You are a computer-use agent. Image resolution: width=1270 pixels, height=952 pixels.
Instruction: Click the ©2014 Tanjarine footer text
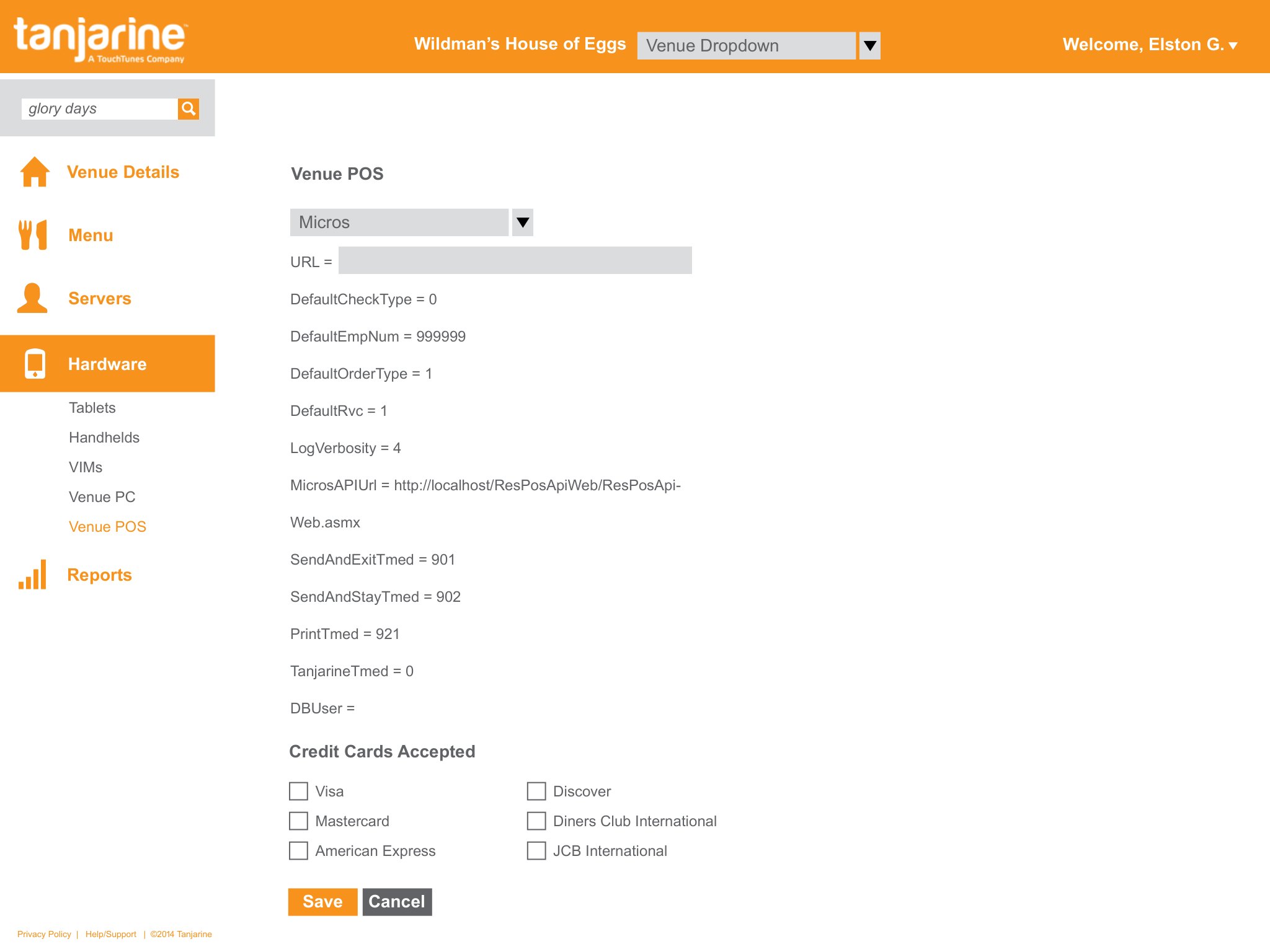pos(181,934)
